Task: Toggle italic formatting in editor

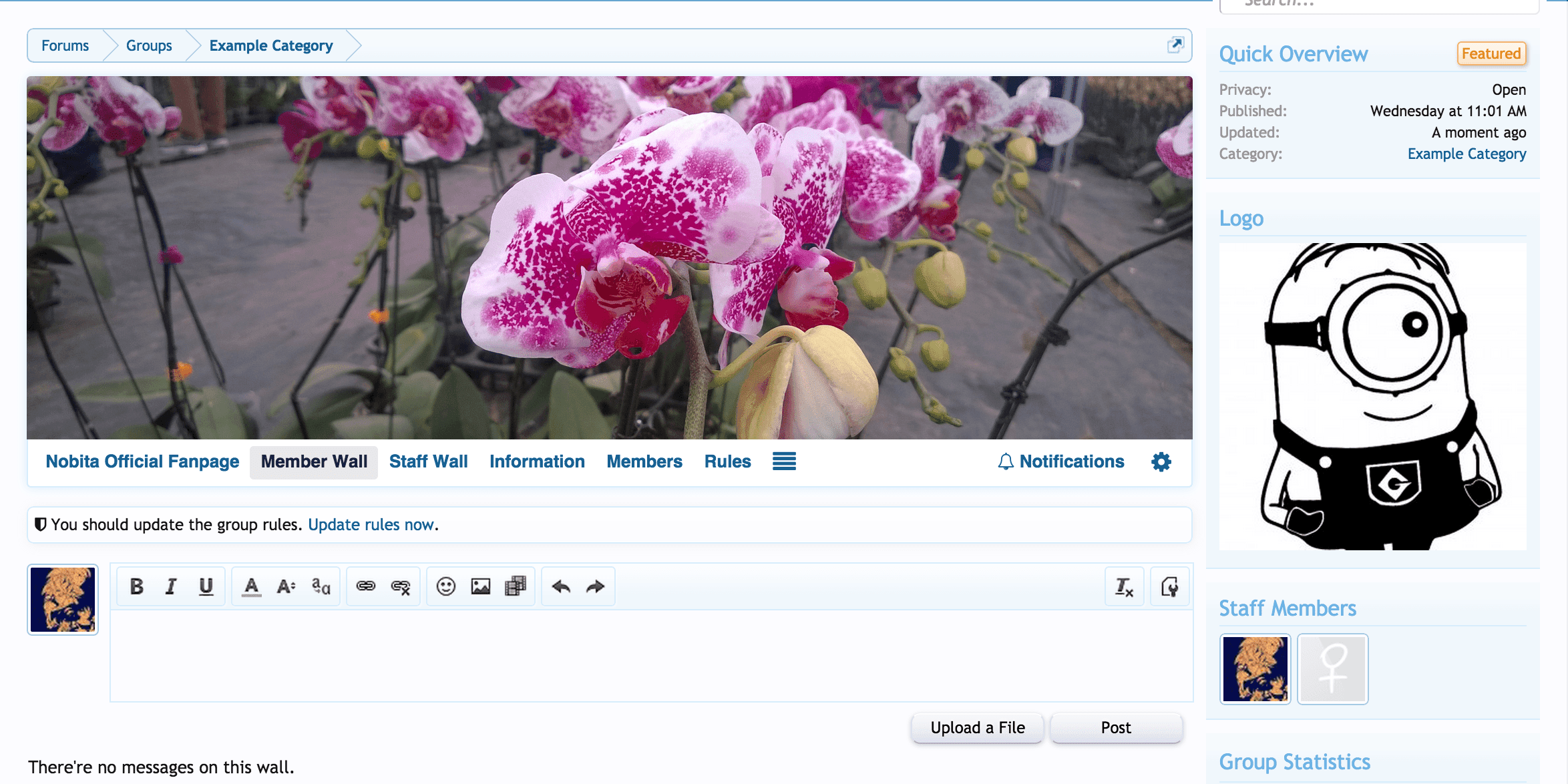Action: coord(171,586)
